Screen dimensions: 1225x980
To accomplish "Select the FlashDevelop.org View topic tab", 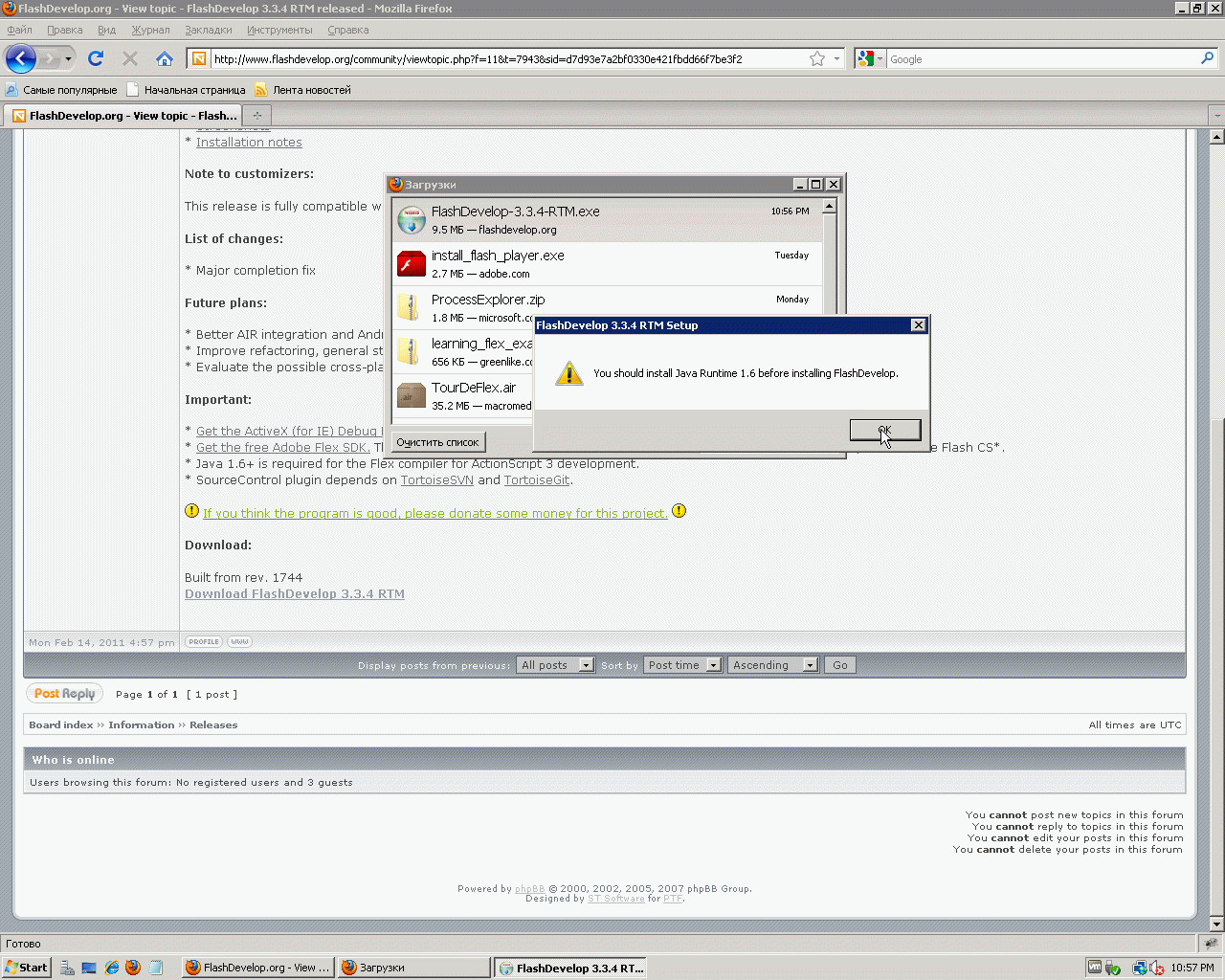I will 124,116.
